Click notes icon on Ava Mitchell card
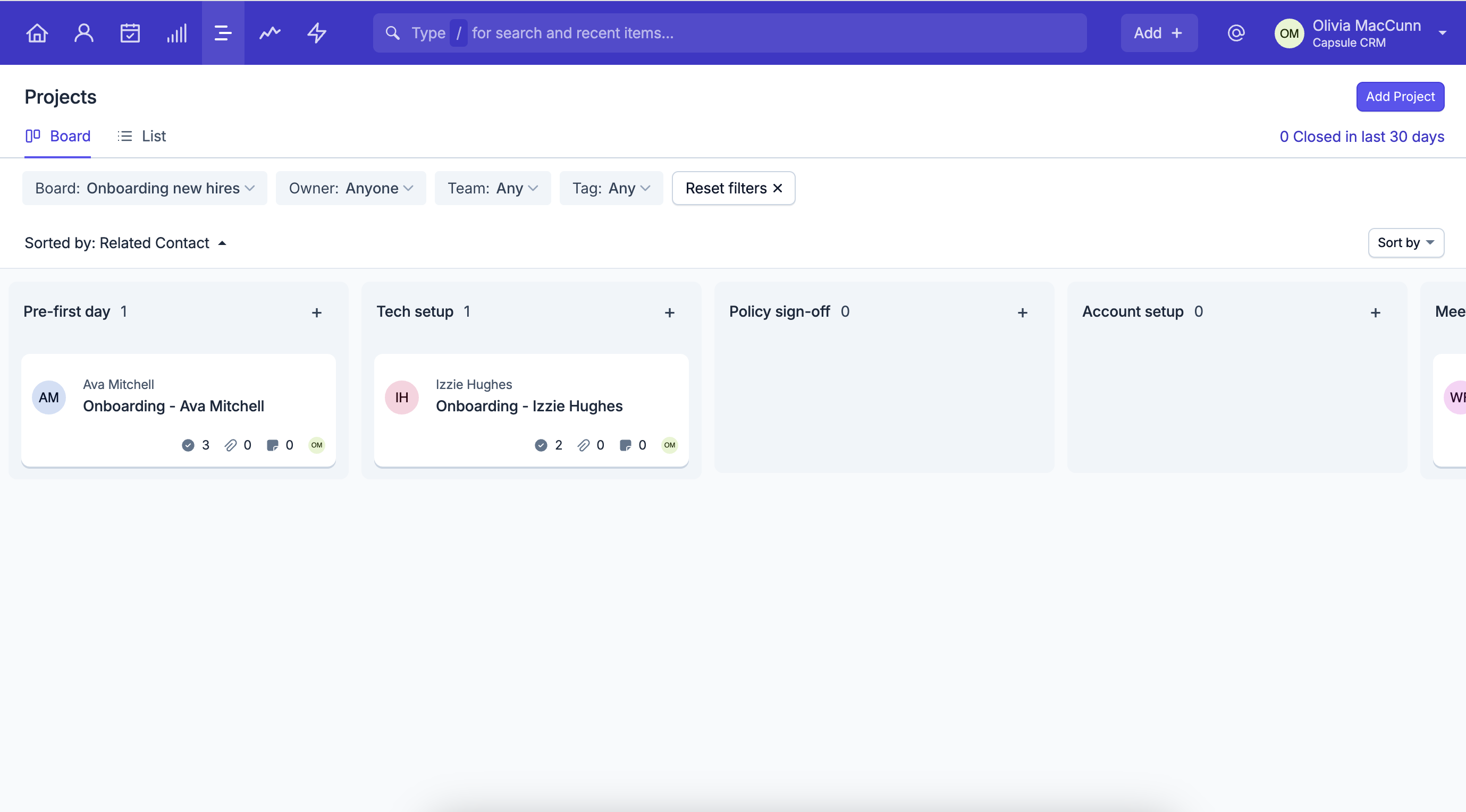The height and width of the screenshot is (812, 1466). click(273, 445)
